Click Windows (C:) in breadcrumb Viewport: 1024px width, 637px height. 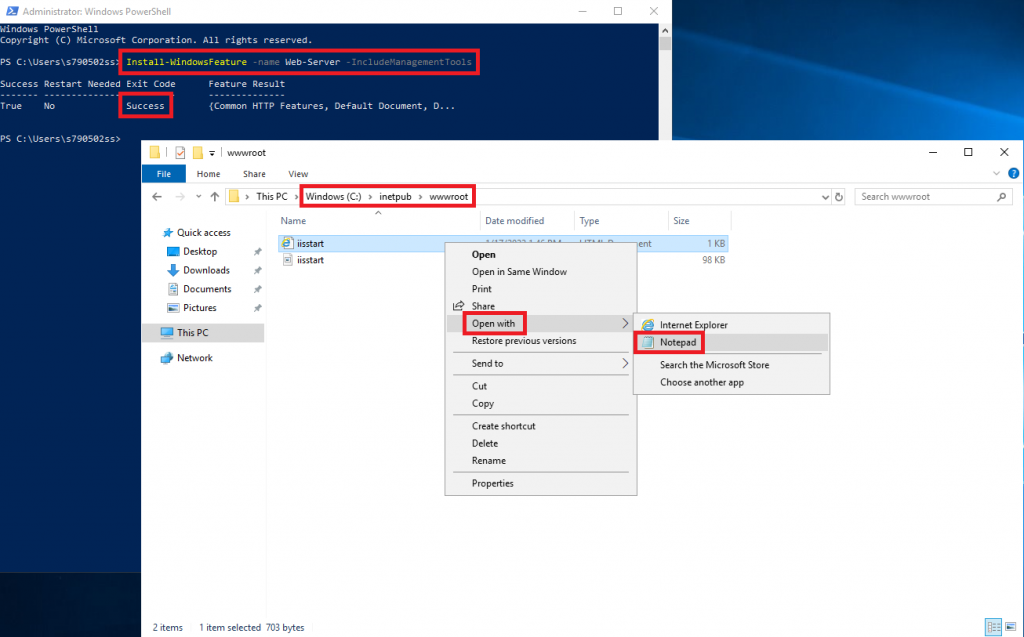click(333, 197)
